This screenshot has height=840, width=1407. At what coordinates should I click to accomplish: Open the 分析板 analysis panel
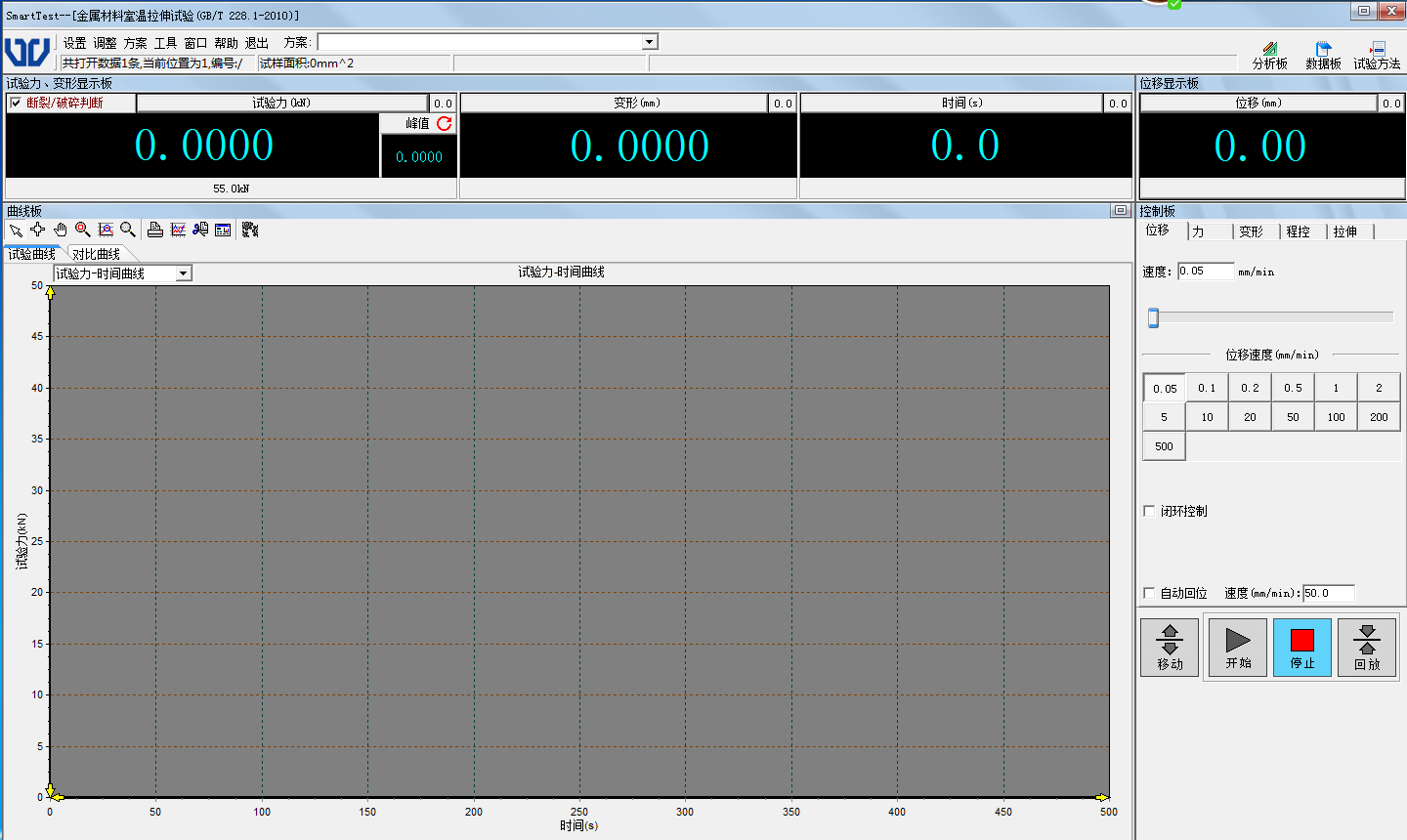[x=1269, y=56]
